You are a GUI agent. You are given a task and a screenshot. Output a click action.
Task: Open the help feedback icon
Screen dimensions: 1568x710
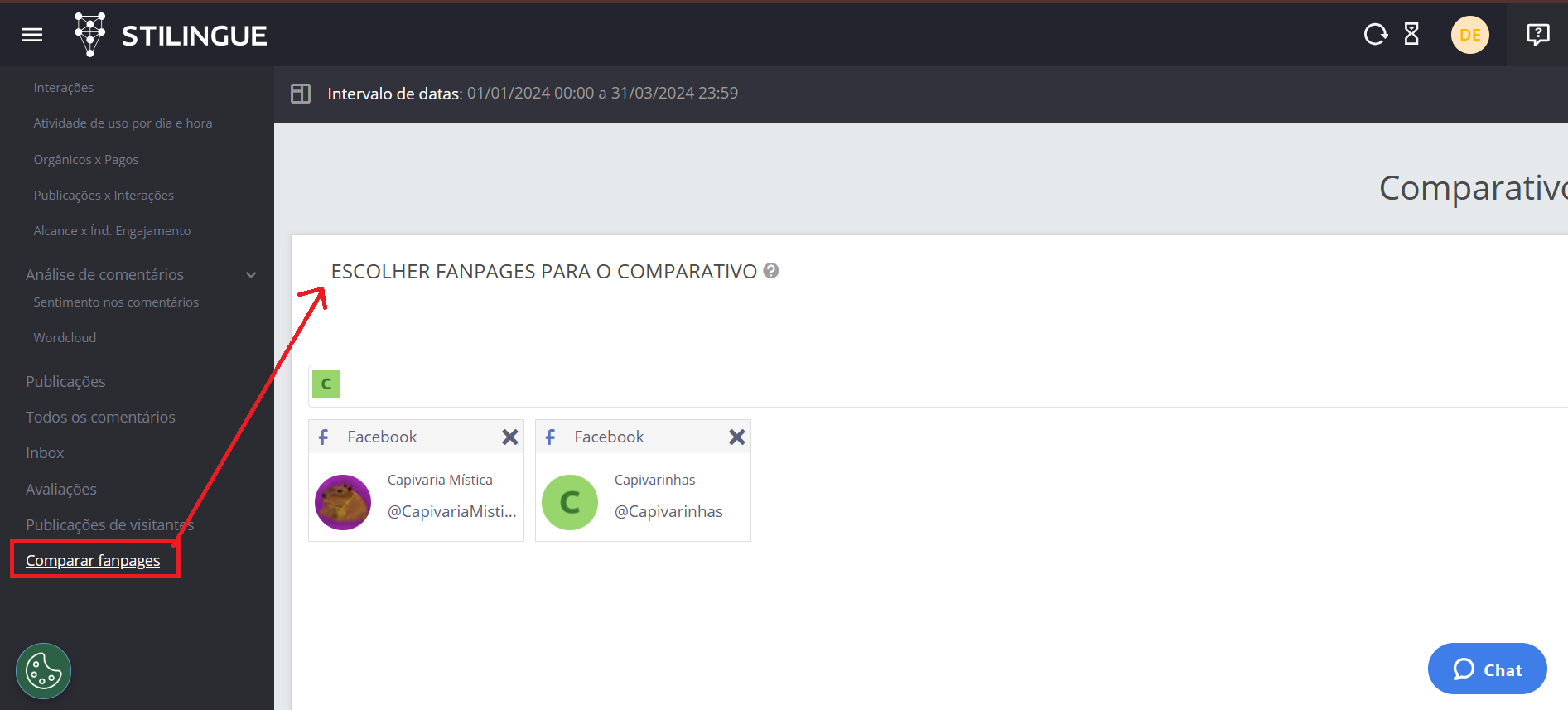pyautogui.click(x=1538, y=34)
